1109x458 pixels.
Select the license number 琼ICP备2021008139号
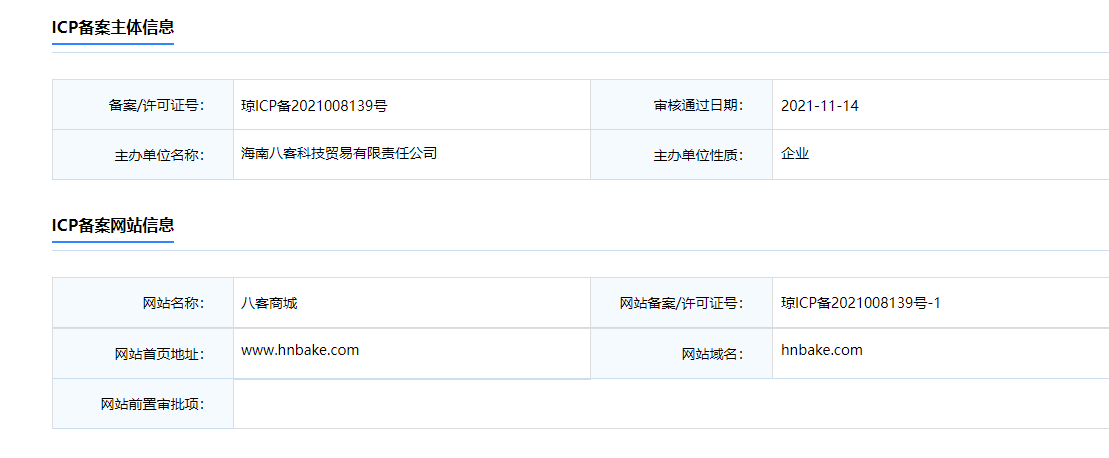coord(314,106)
